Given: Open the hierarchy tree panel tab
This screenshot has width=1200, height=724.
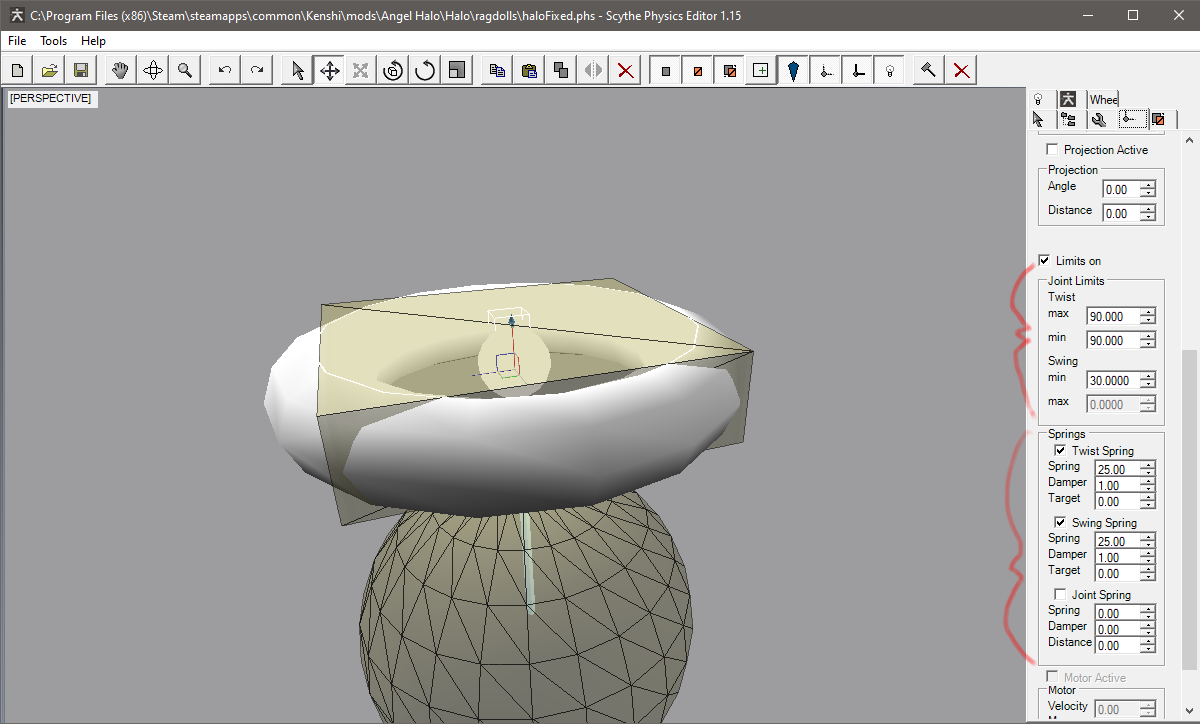Looking at the screenshot, I should 1069,119.
